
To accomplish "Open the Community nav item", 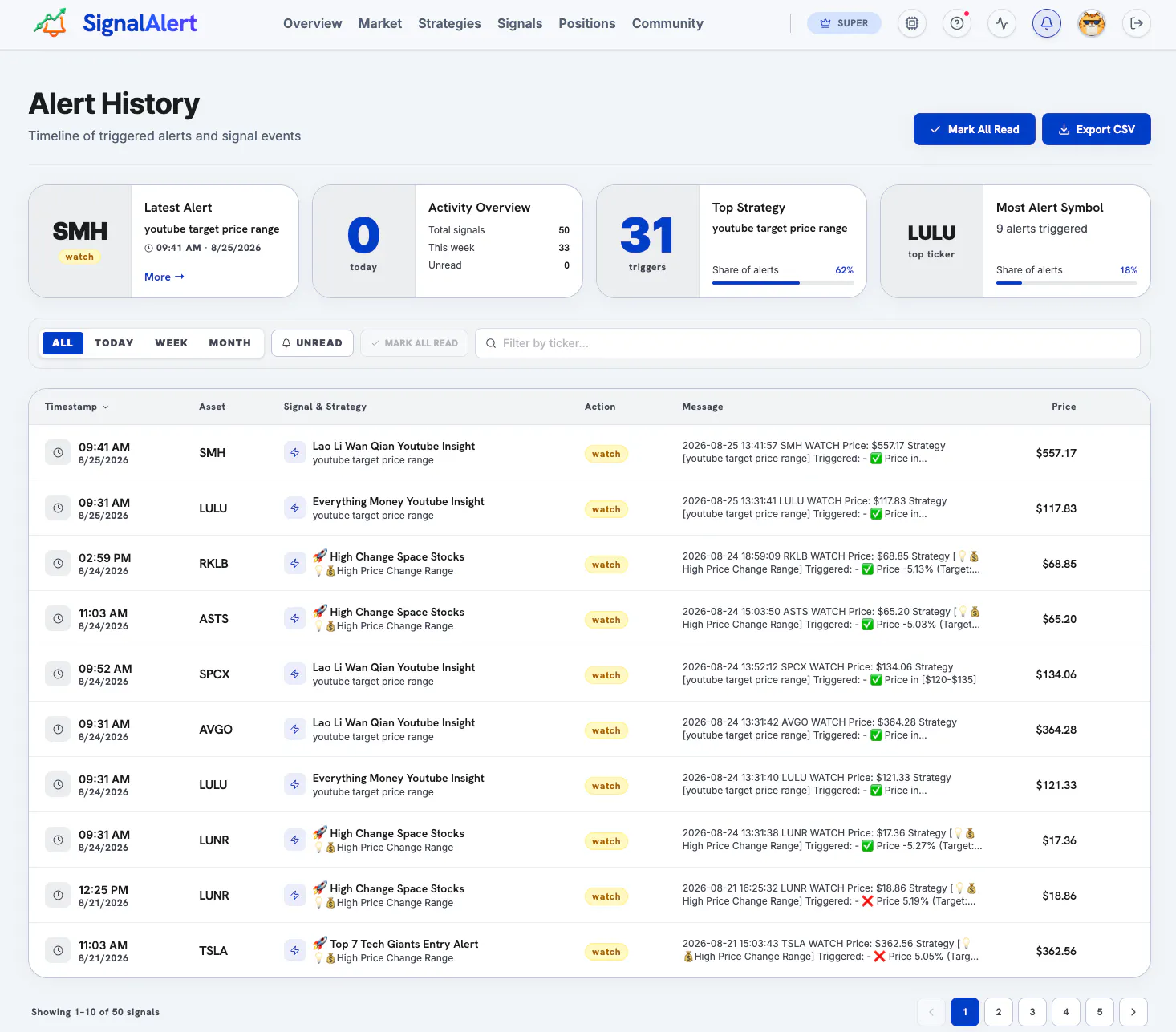I will pyautogui.click(x=667, y=24).
